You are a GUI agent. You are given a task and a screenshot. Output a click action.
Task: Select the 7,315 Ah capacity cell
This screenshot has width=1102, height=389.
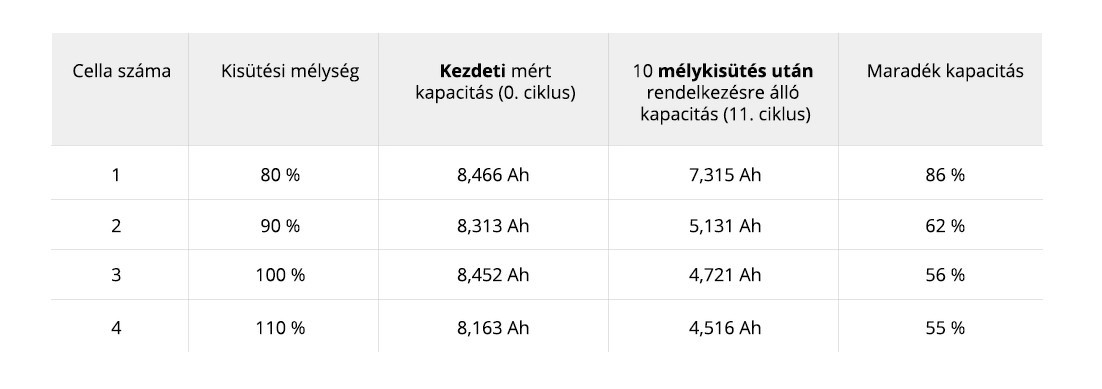(x=725, y=175)
